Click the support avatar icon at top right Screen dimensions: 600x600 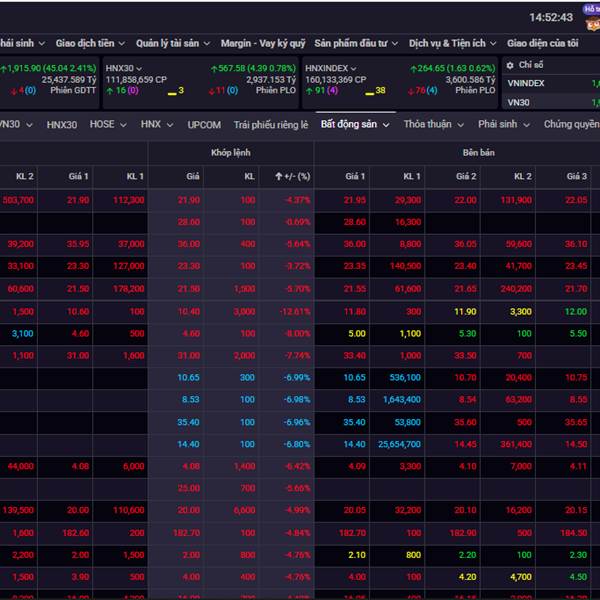[590, 14]
